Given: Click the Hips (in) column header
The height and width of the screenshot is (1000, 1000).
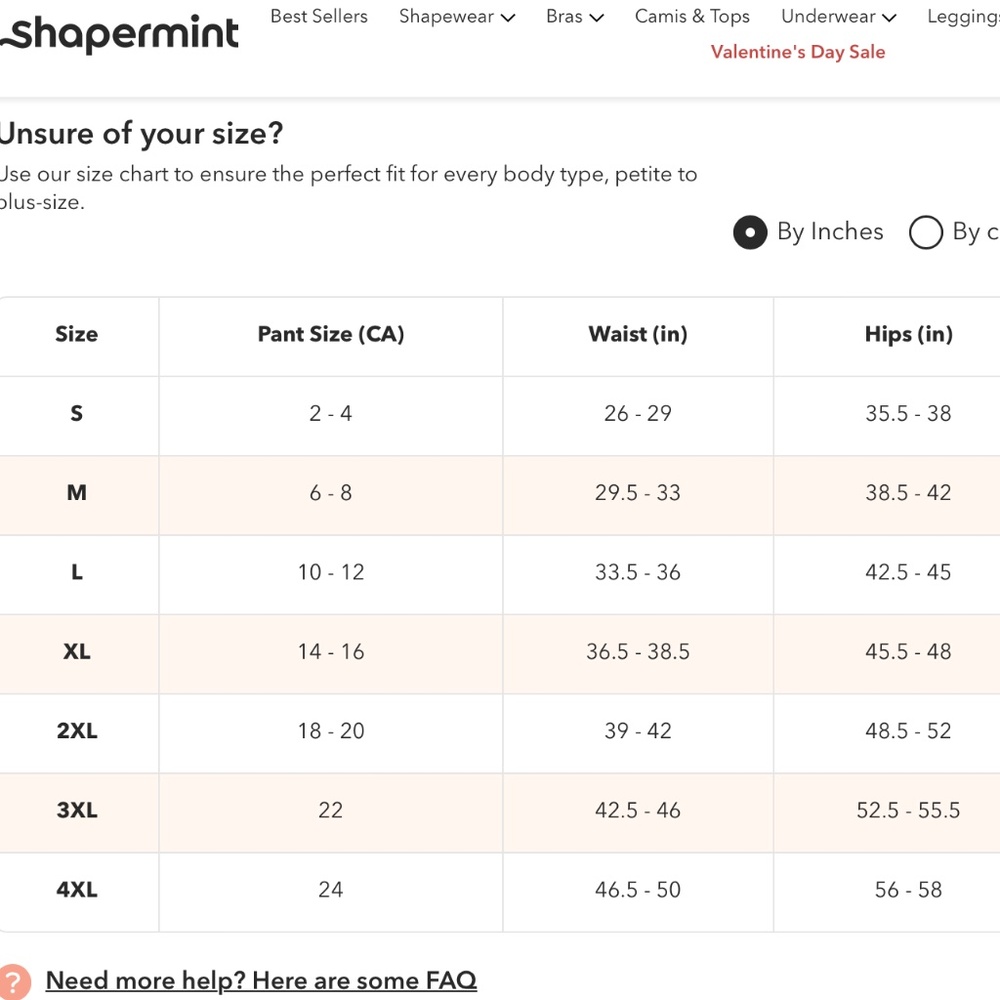Looking at the screenshot, I should [x=909, y=334].
